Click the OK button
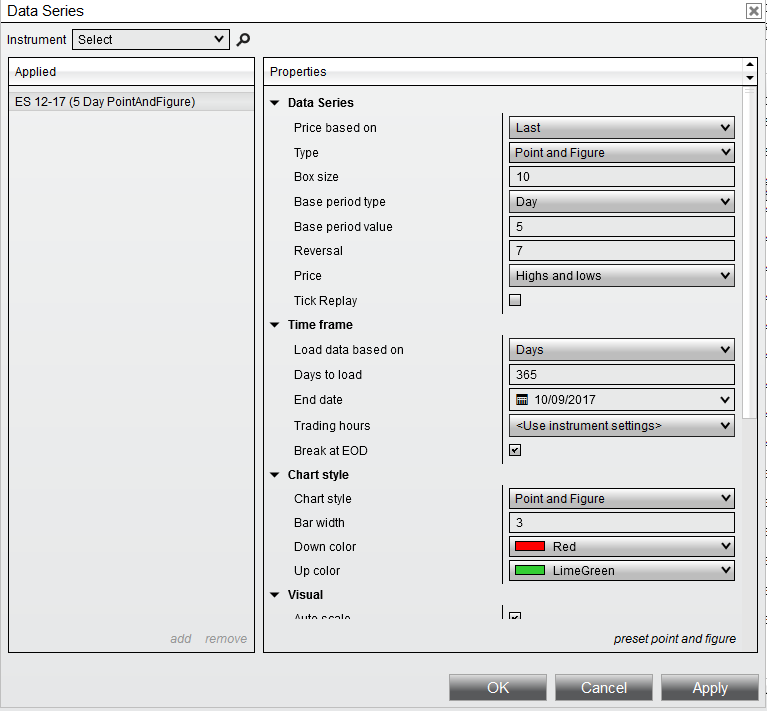Screen dimensions: 767x711 (498, 688)
